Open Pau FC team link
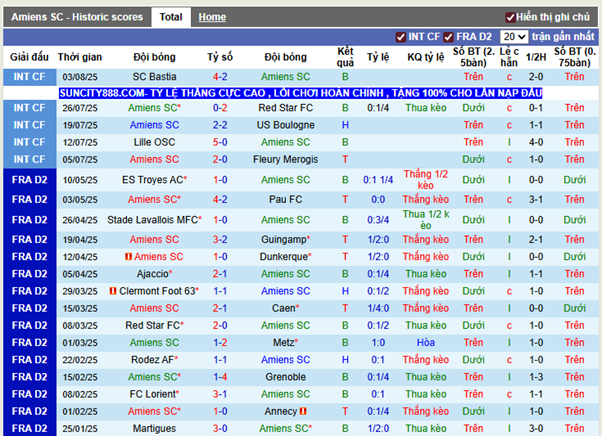This screenshot has height=436, width=602. [x=286, y=200]
